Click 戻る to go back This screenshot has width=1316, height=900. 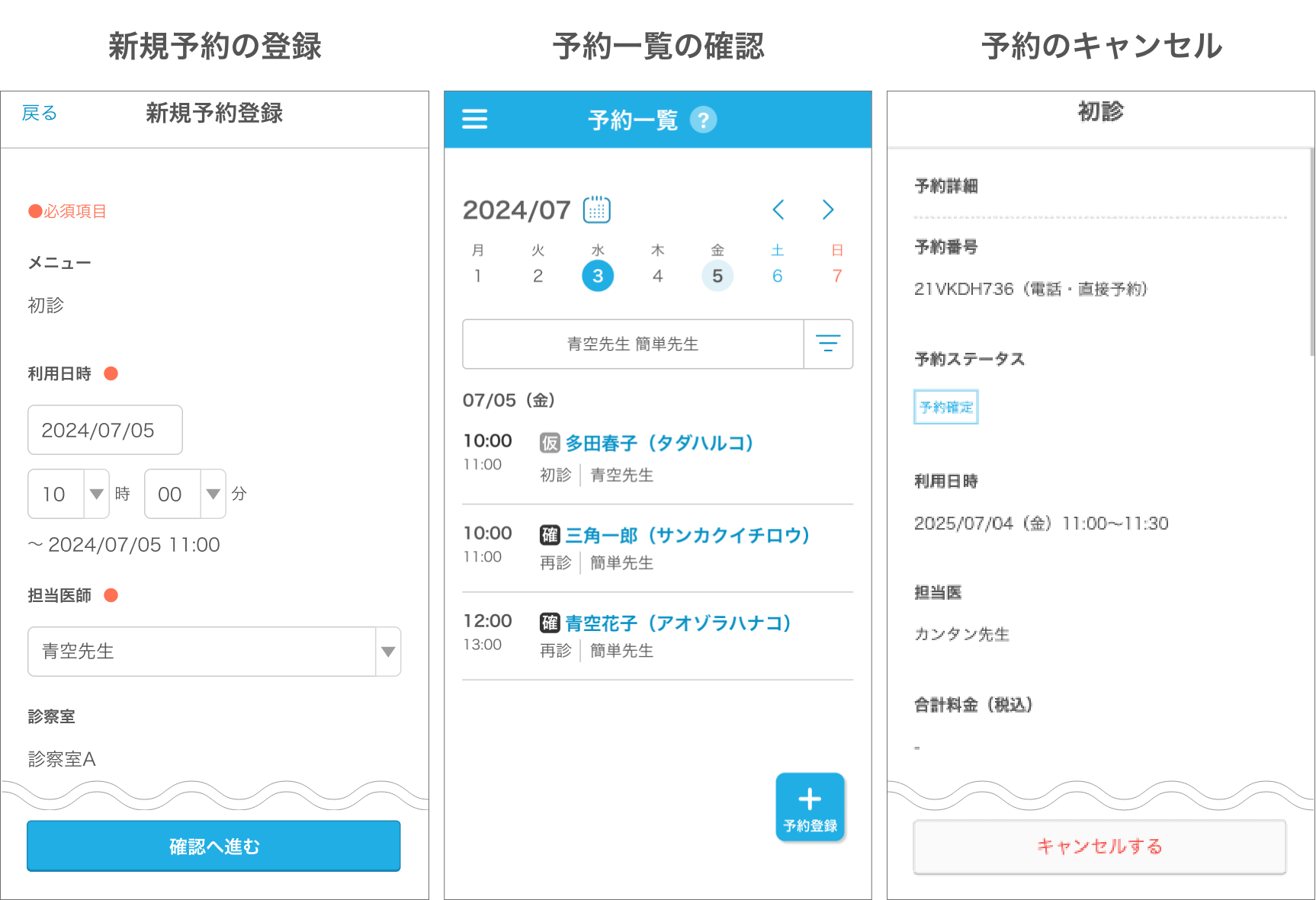(39, 113)
